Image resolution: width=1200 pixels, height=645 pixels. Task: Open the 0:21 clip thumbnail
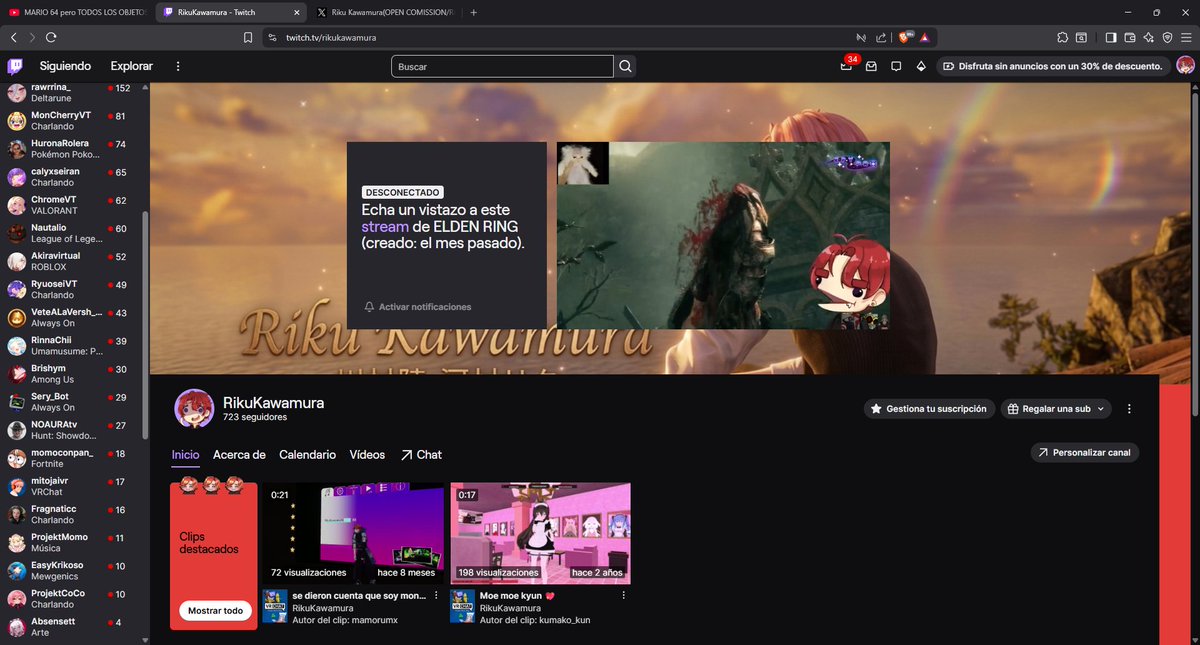tap(353, 533)
